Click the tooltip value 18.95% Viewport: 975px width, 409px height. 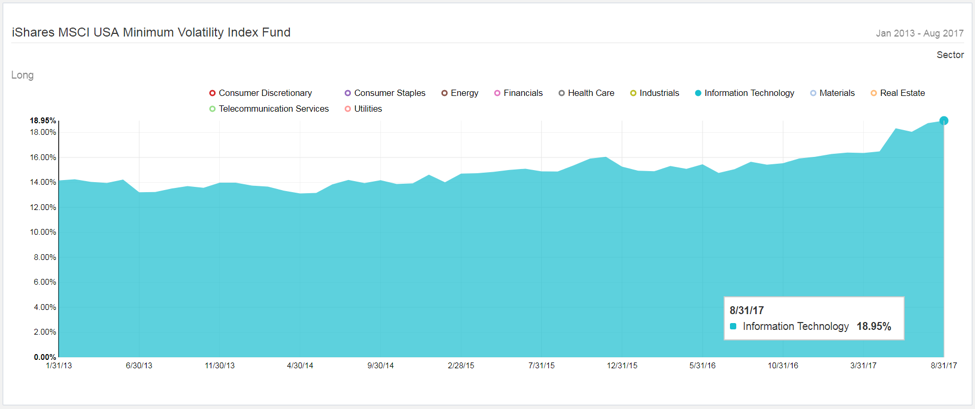tap(874, 326)
